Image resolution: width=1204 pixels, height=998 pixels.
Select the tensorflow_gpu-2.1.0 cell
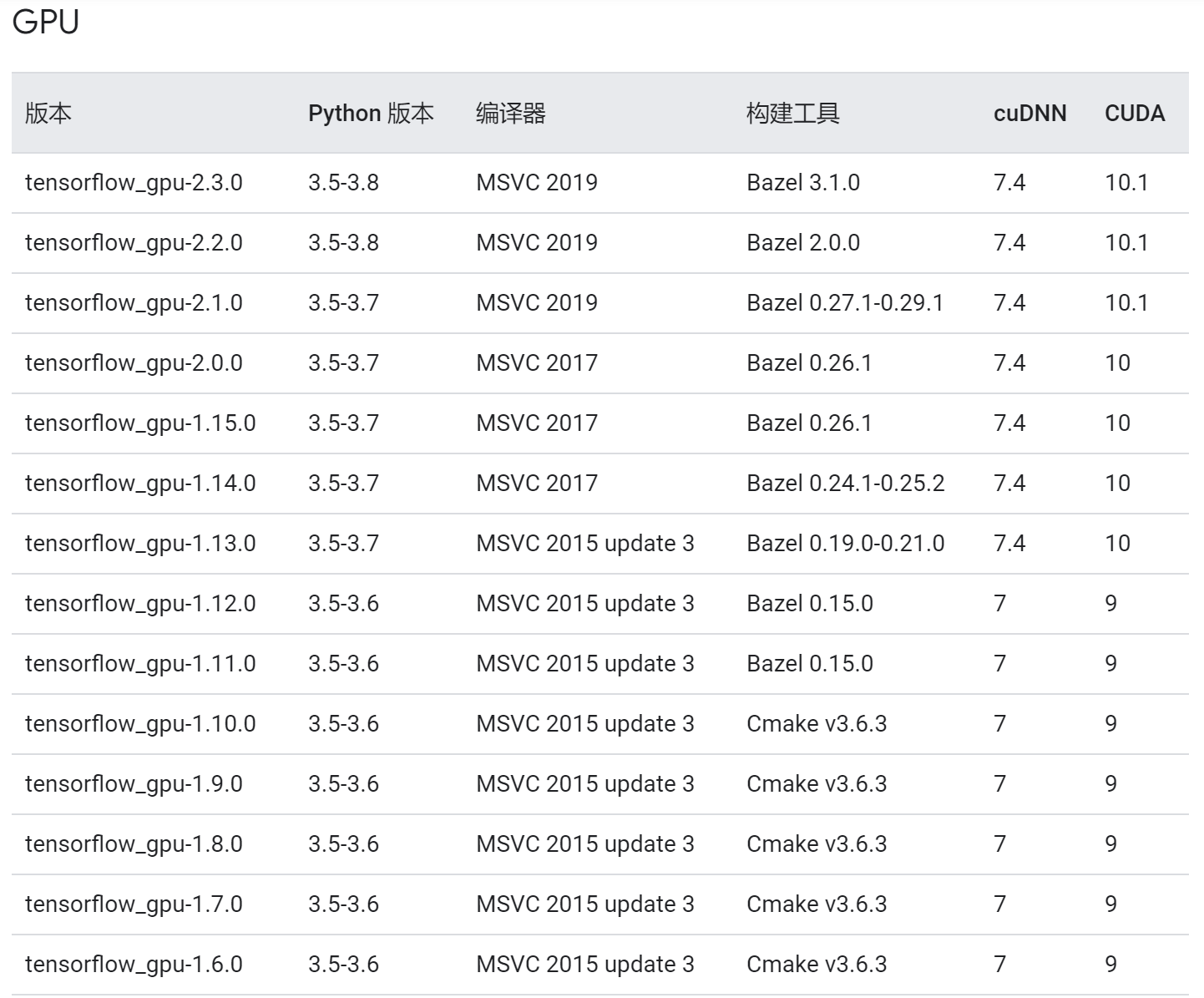134,303
